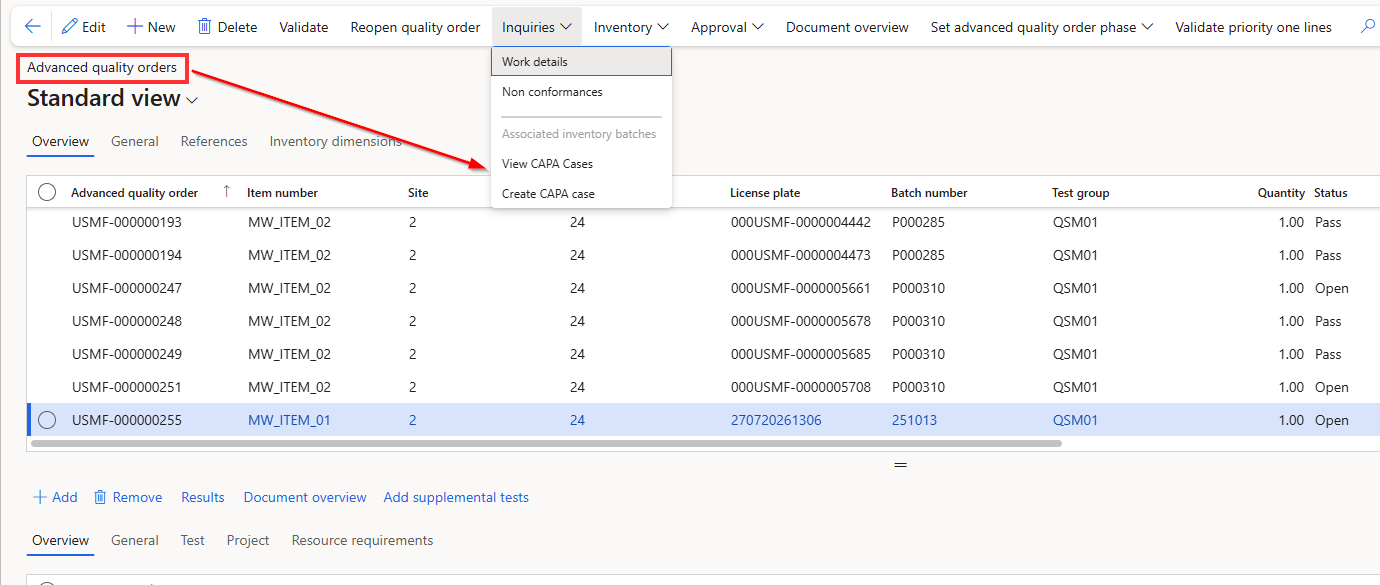Select View CAPA Cases menu item
The height and width of the screenshot is (585, 1380).
[581, 164]
